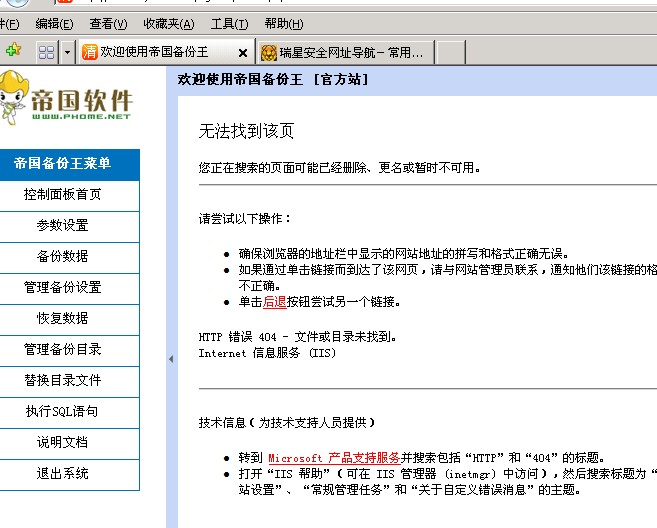Open the quick tabs grid icon
Image resolution: width=657 pixels, height=528 pixels.
point(46,52)
